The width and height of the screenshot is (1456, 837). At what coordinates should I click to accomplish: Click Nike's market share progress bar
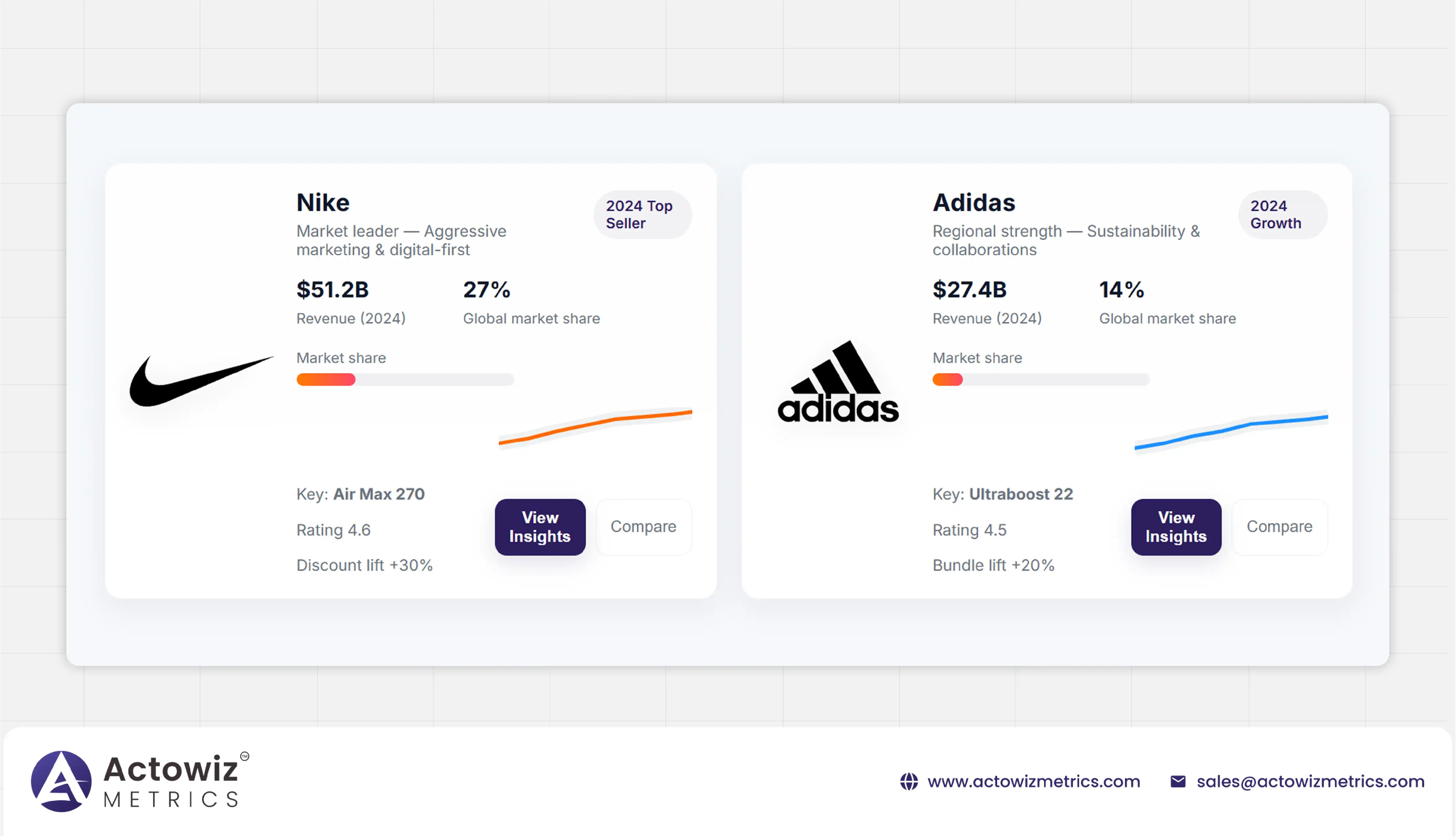click(404, 380)
